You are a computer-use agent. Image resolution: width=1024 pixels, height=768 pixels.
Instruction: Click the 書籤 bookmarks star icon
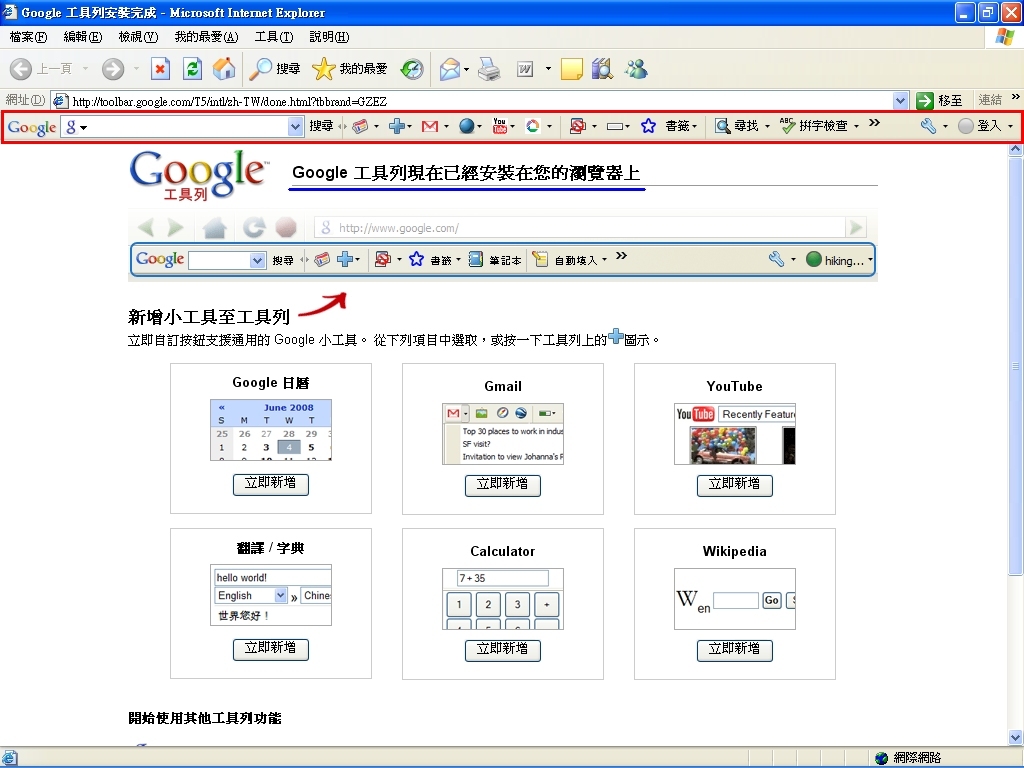click(648, 126)
